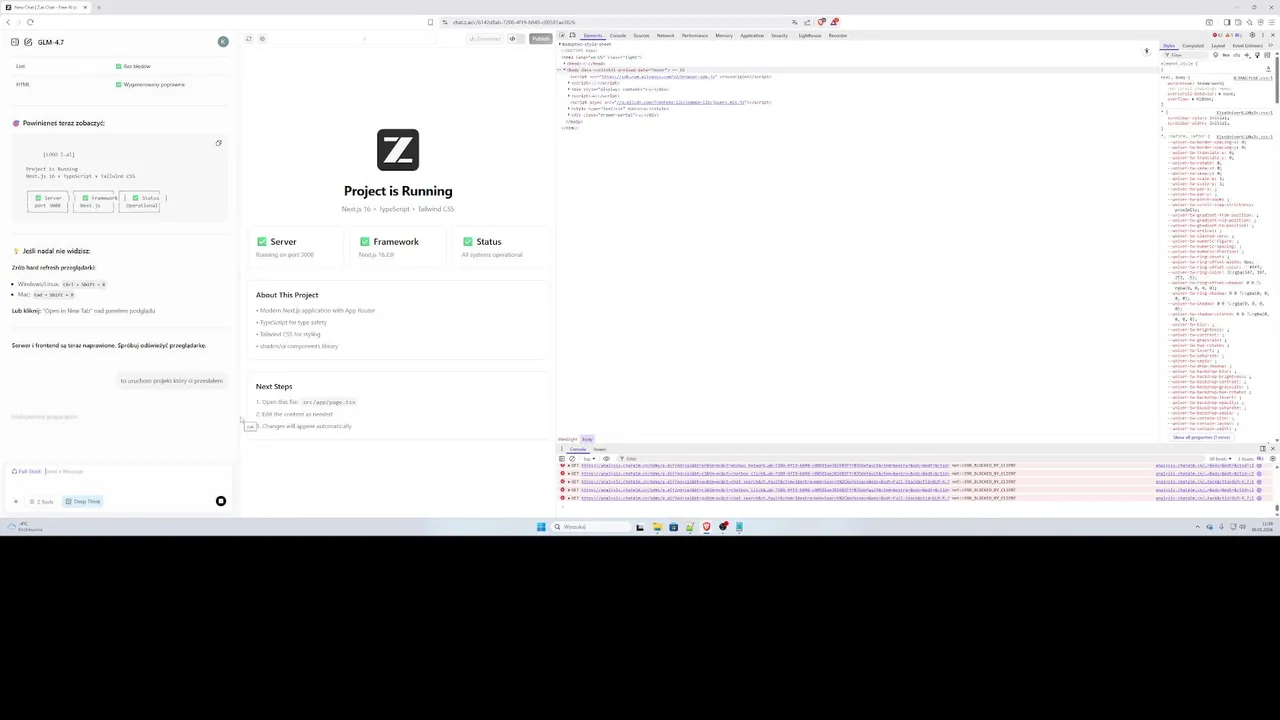Toggle DevTools device toolbar
Screen dimensions: 1280x720
pyautogui.click(x=572, y=35)
